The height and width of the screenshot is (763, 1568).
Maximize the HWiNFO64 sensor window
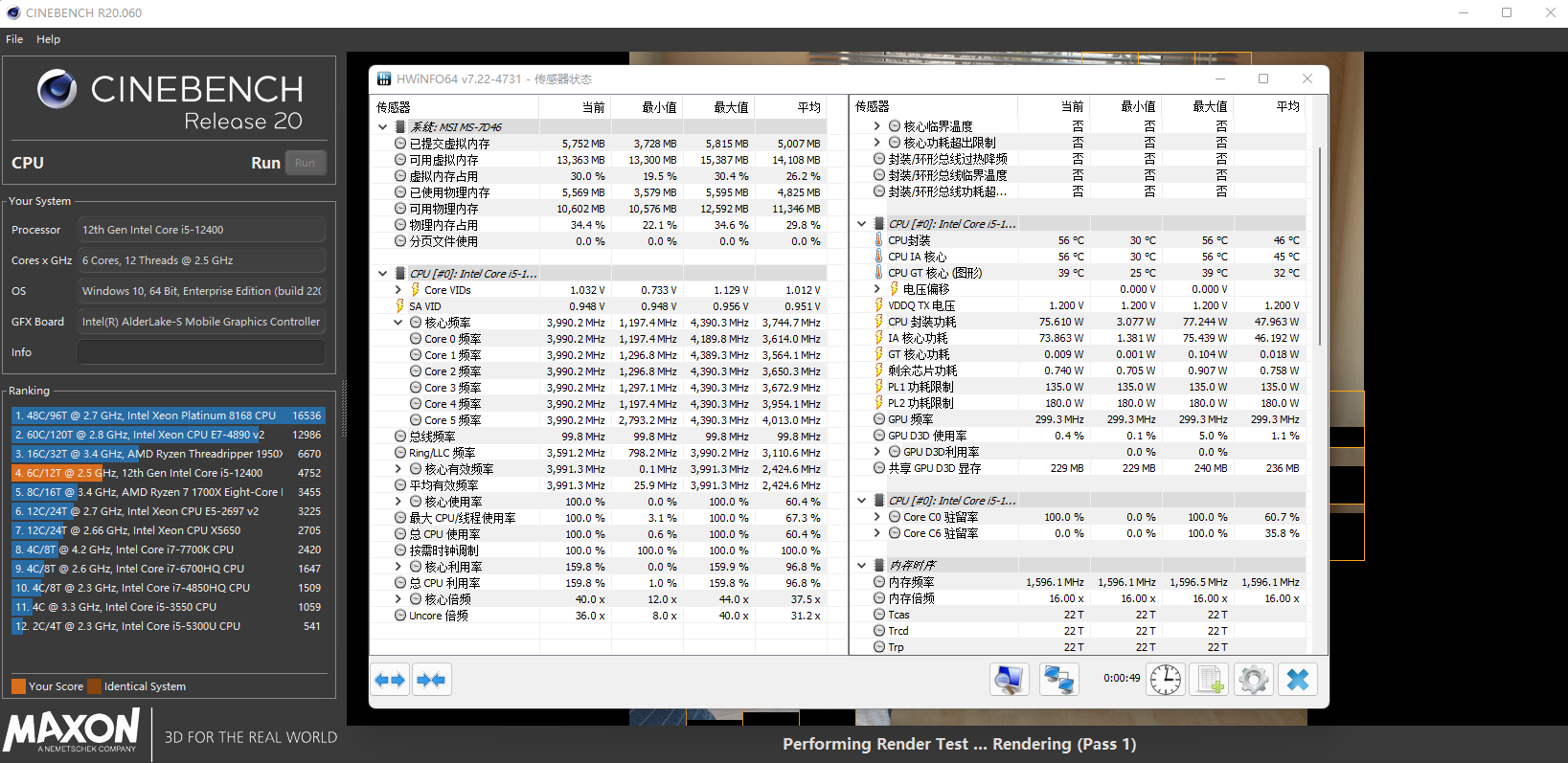[x=1263, y=79]
